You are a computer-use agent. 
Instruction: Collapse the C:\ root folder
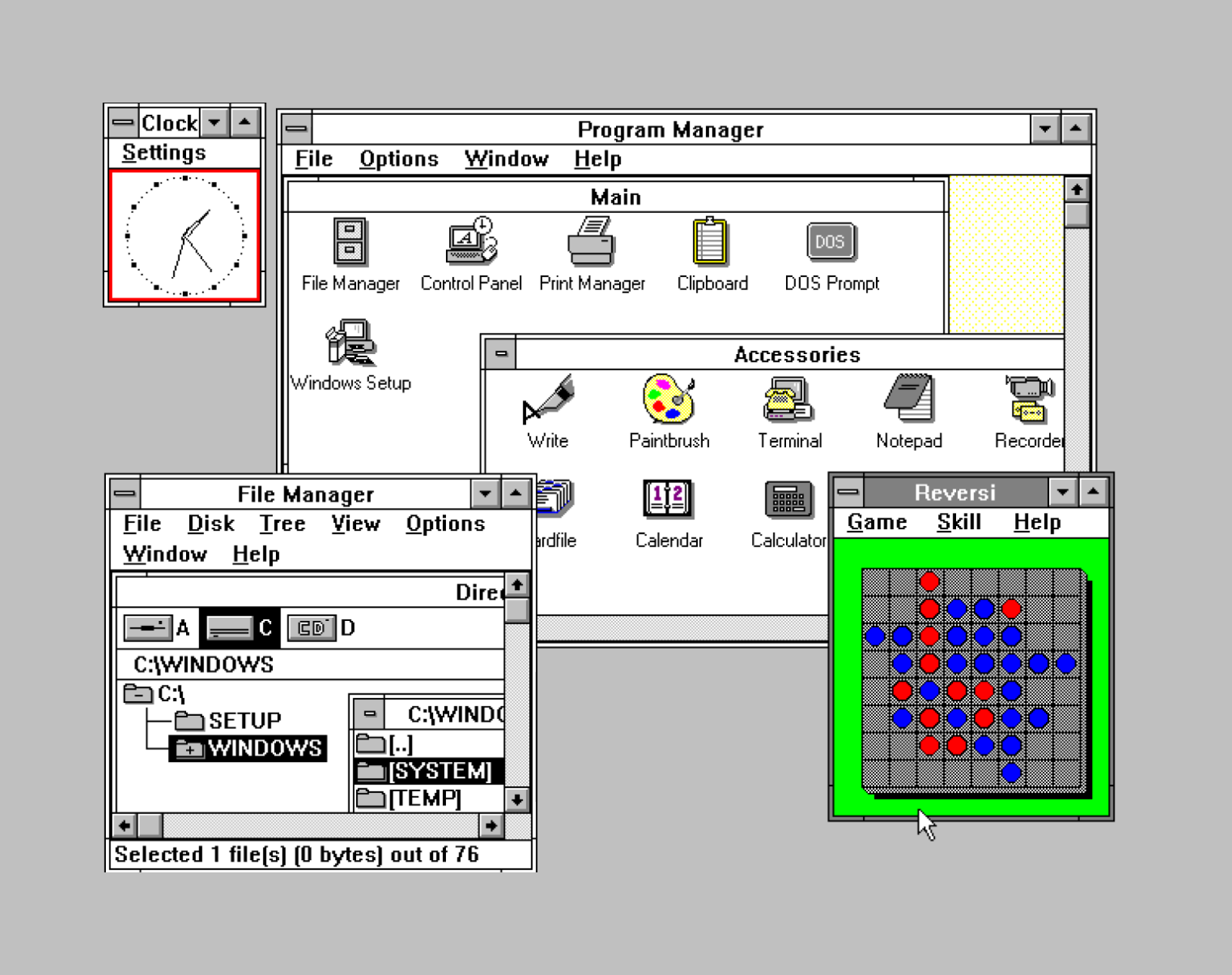(x=137, y=694)
